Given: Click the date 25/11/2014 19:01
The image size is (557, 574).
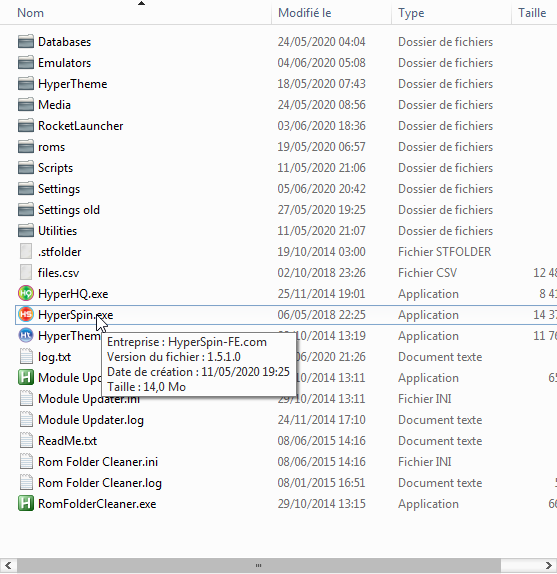Looking at the screenshot, I should coord(321,294).
